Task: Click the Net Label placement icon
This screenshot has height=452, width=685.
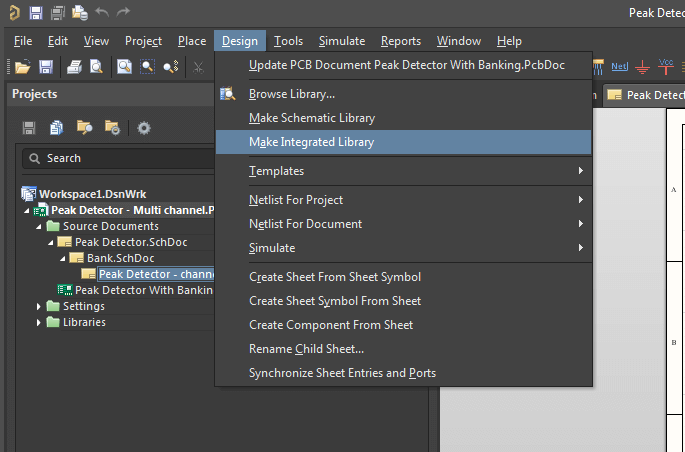Action: click(620, 67)
